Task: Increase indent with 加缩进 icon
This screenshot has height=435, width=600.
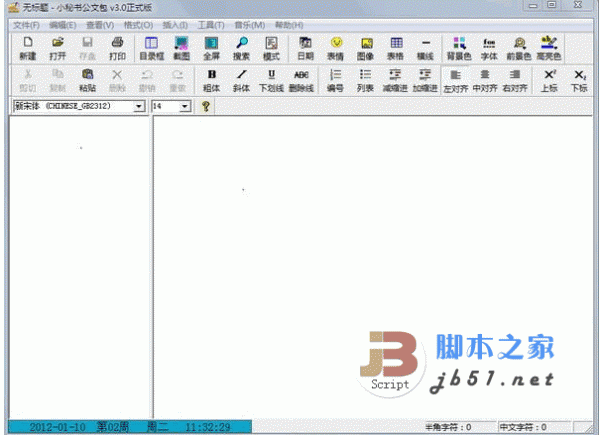Action: coord(425,80)
